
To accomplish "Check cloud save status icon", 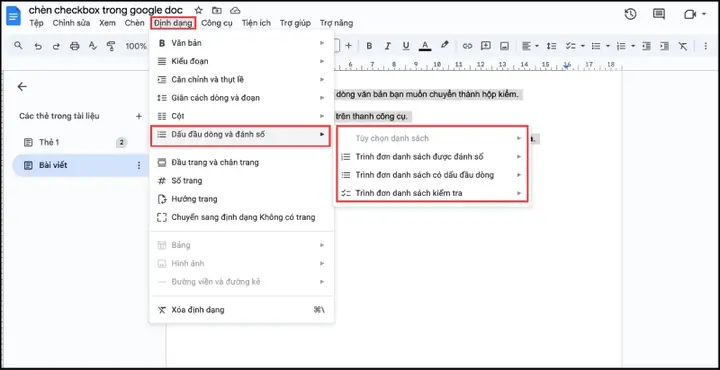I will (x=235, y=10).
